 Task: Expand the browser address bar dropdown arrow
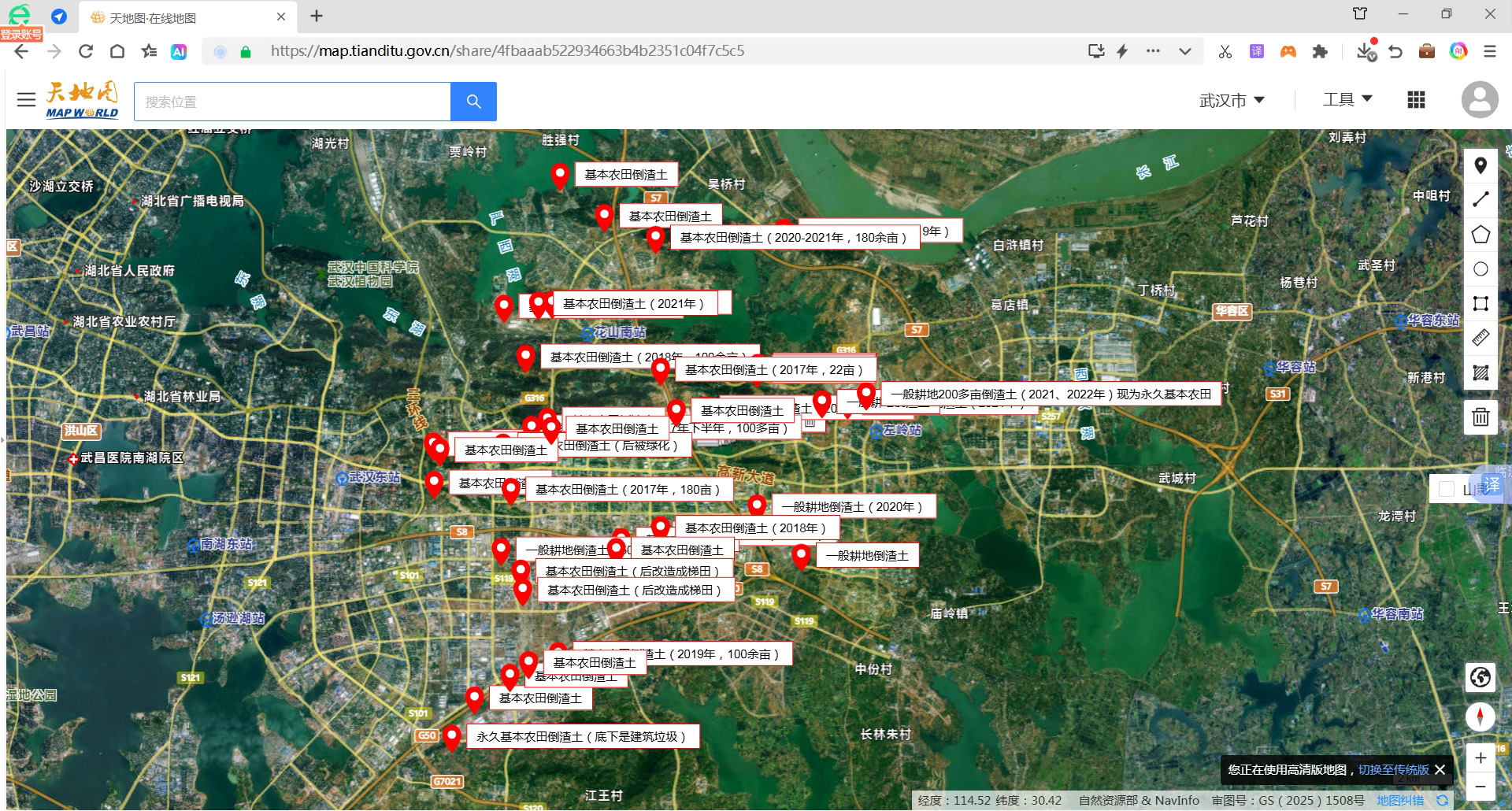click(1184, 51)
